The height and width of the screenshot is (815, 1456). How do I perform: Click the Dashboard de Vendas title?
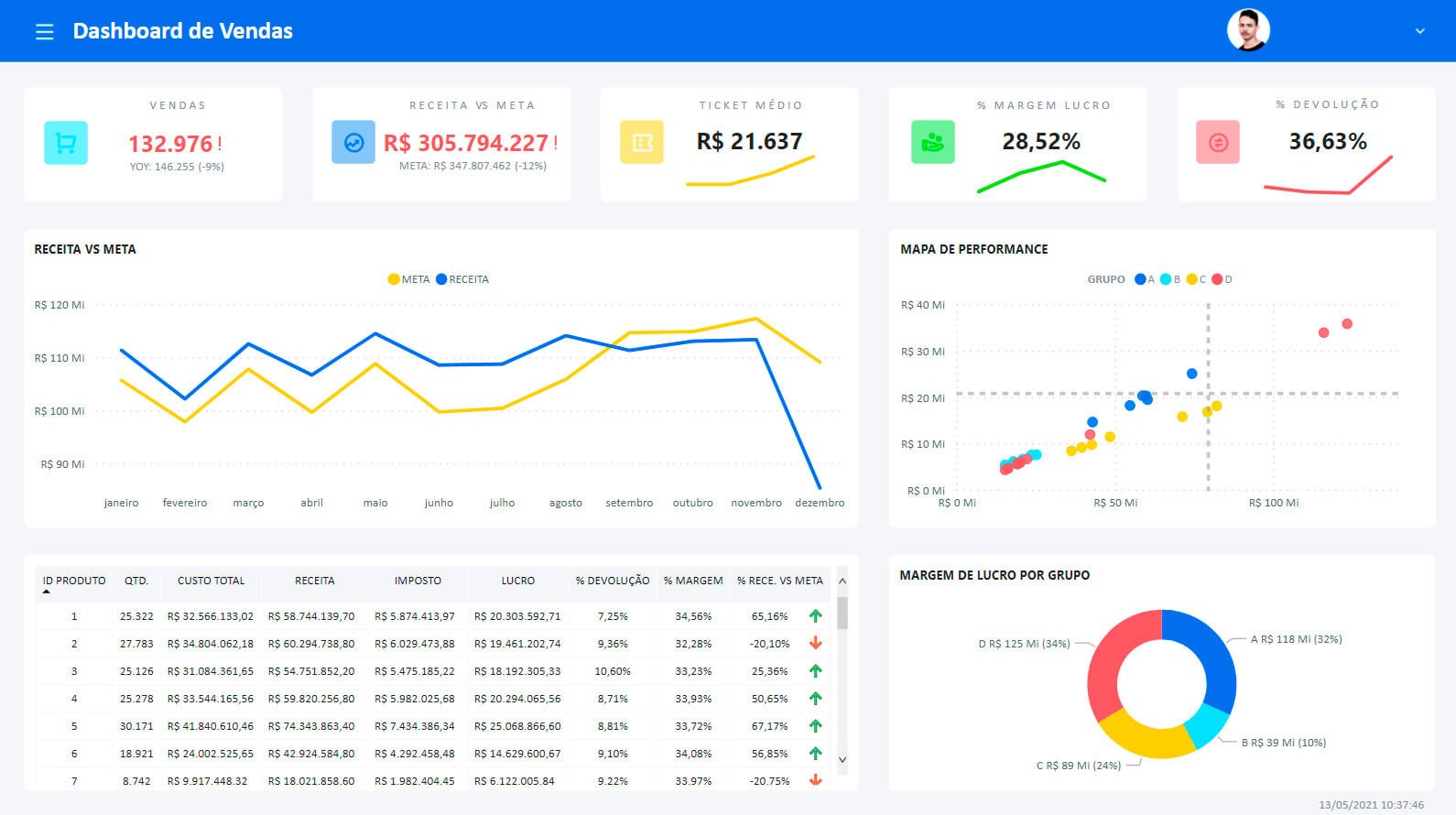point(182,31)
